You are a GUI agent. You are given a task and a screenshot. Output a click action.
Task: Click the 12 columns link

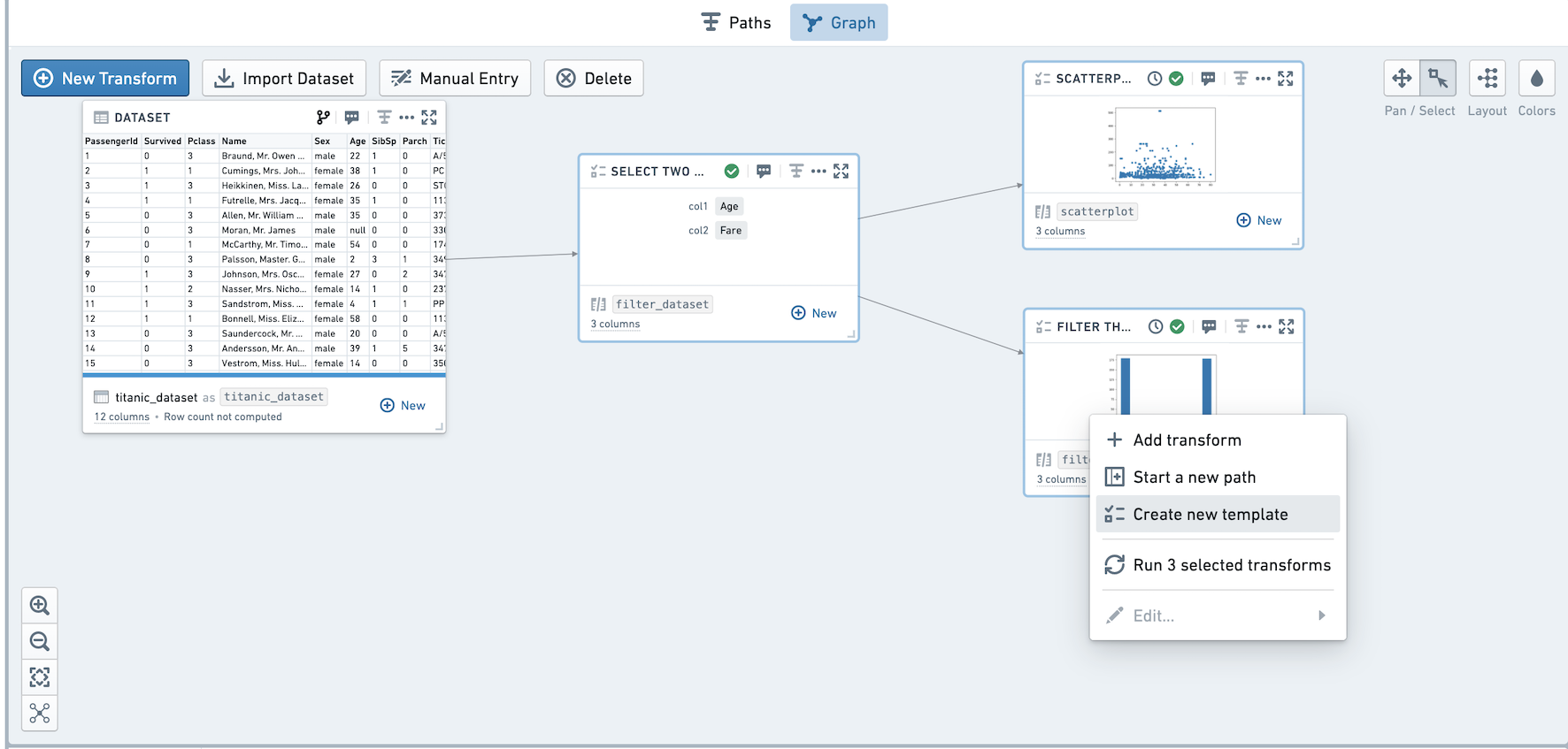(x=122, y=417)
